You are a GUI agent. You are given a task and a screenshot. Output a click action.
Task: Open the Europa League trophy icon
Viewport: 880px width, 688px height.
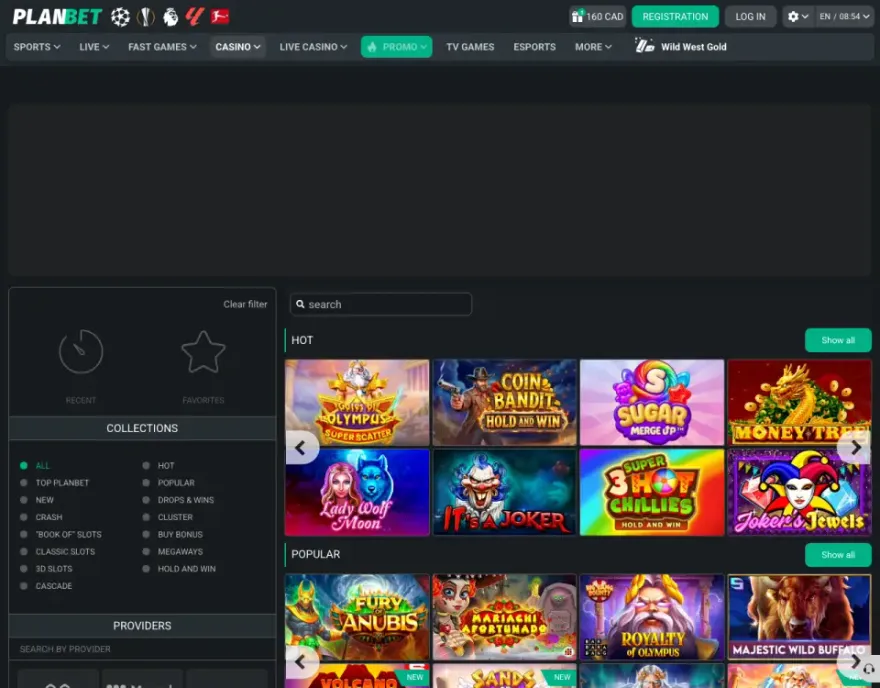146,17
